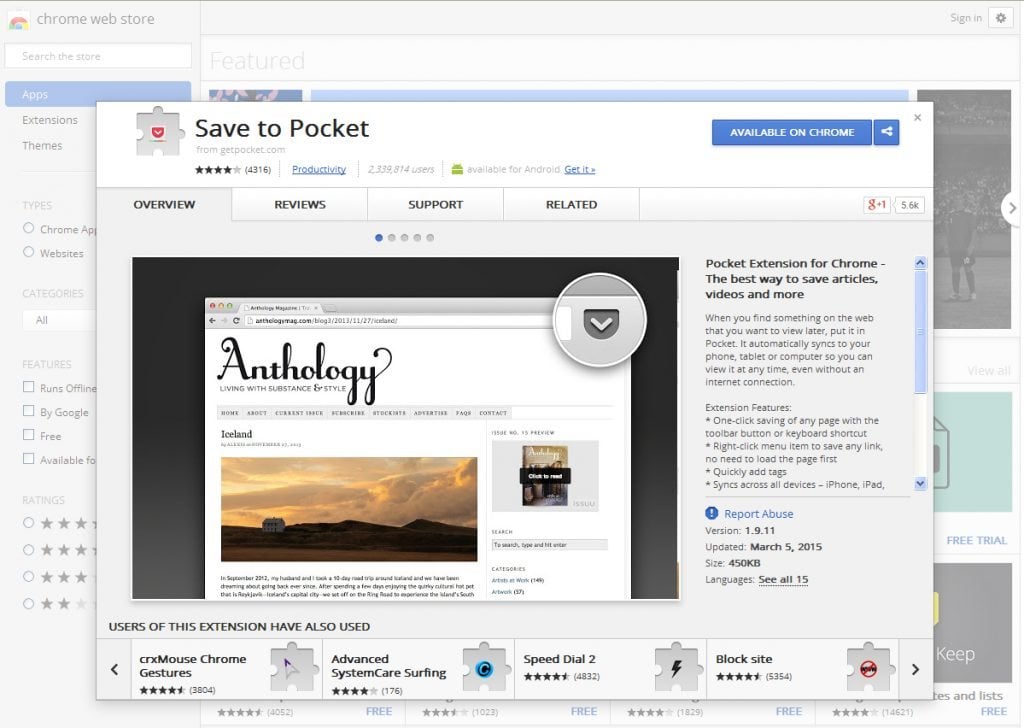This screenshot has width=1024, height=728.
Task: Open the Advanced SystemCare Surfing icon
Action: pos(484,667)
